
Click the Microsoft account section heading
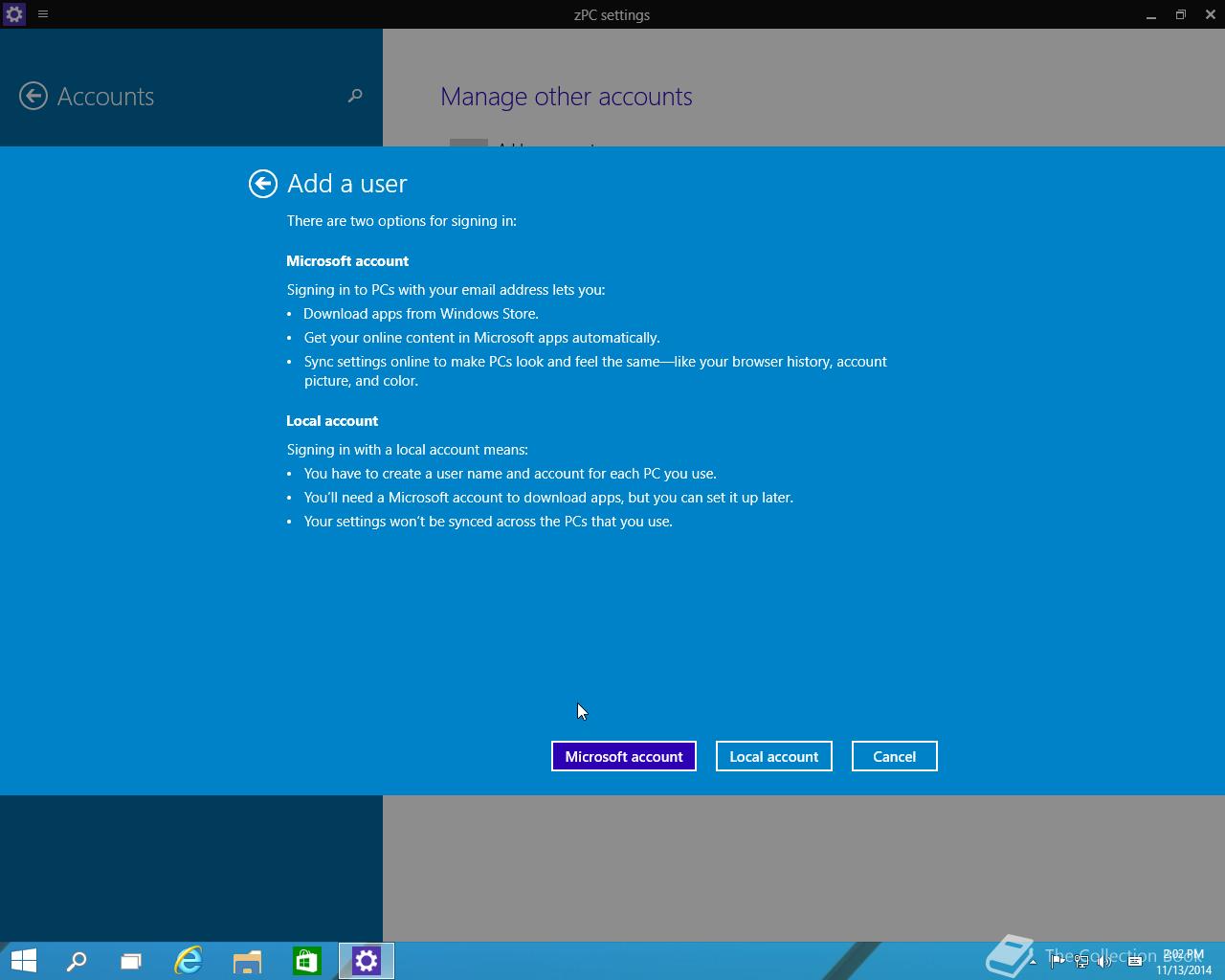coord(347,260)
